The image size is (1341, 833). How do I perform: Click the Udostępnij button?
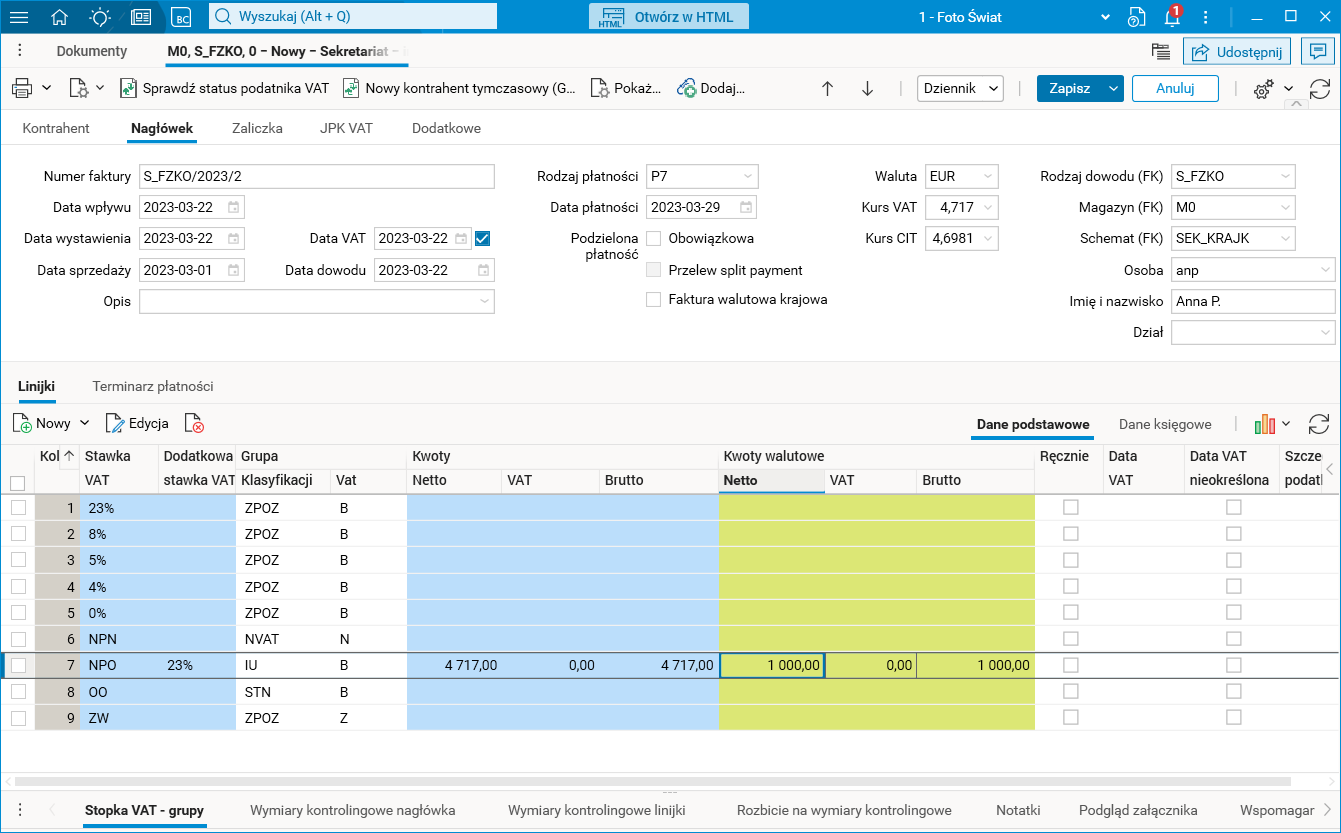[1237, 51]
